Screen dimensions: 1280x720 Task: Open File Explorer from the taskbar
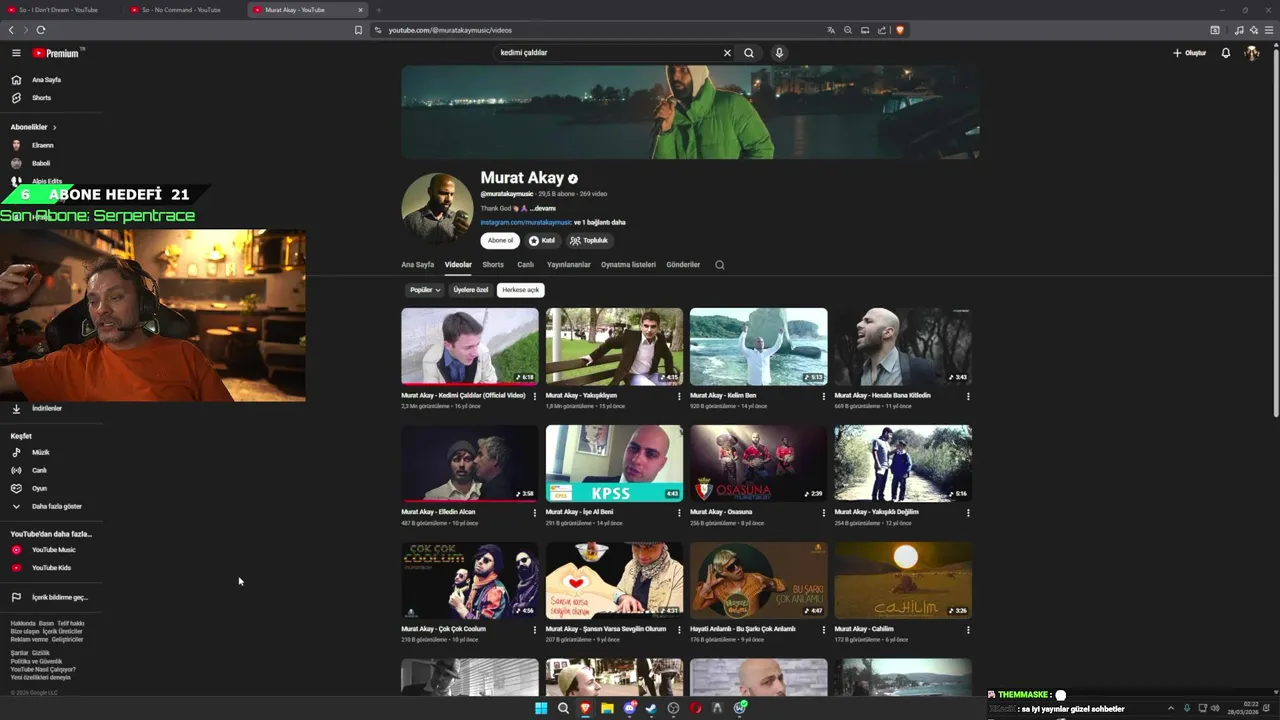pyautogui.click(x=607, y=708)
